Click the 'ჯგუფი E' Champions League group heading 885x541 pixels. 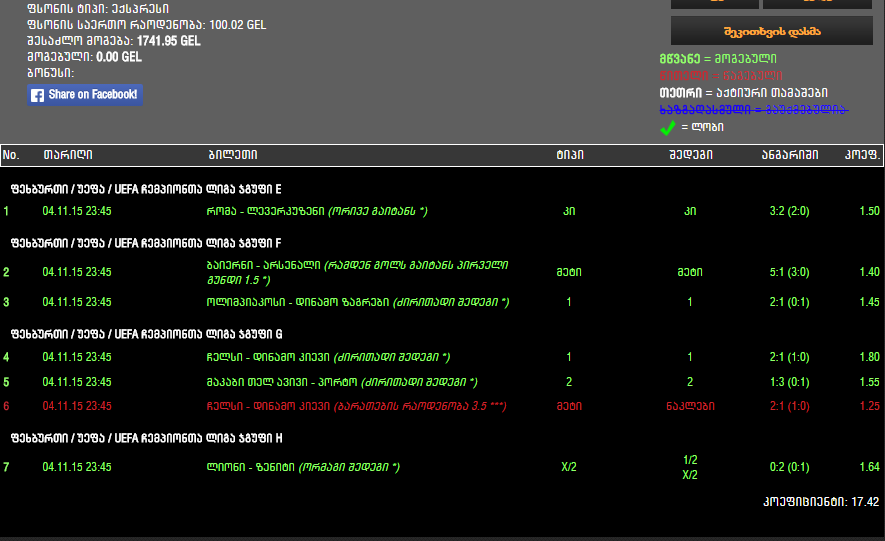[146, 189]
